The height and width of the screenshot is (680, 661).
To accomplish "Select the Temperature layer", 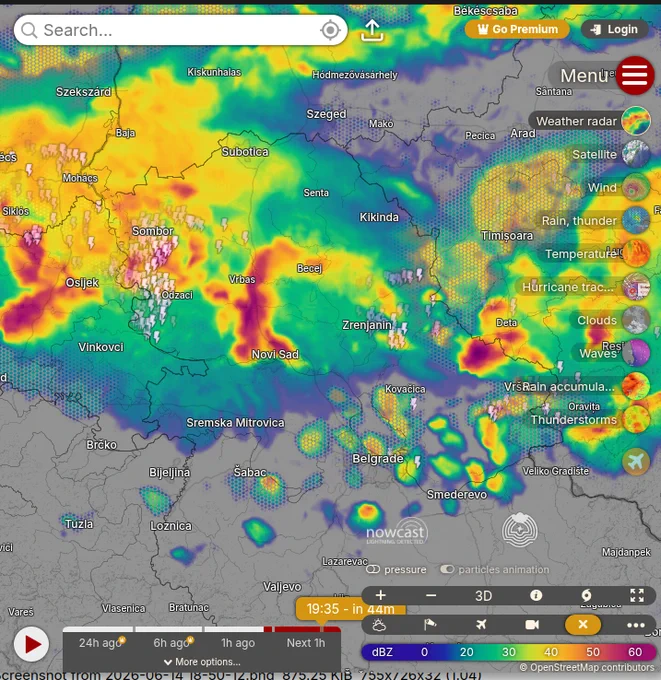I will [x=635, y=254].
